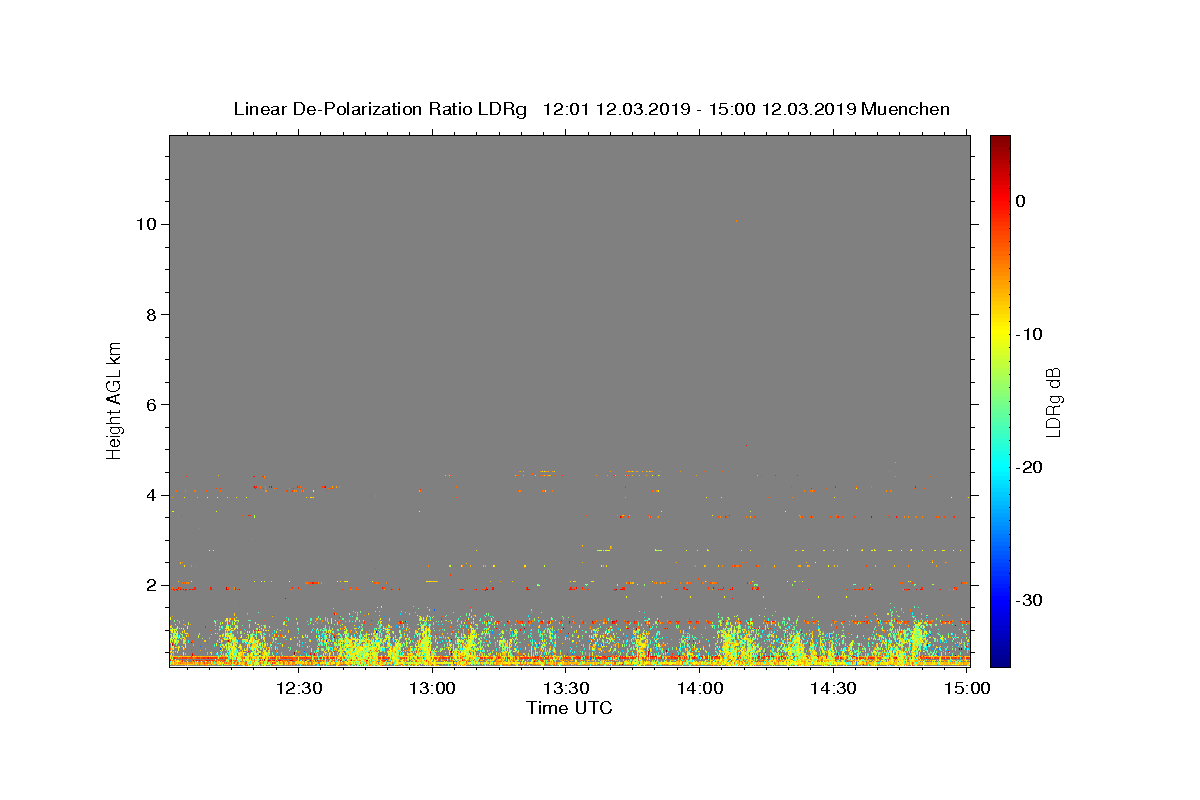The width and height of the screenshot is (1200, 800).
Task: Click the 'LDRg dB' colorbar label
Action: 1052,401
